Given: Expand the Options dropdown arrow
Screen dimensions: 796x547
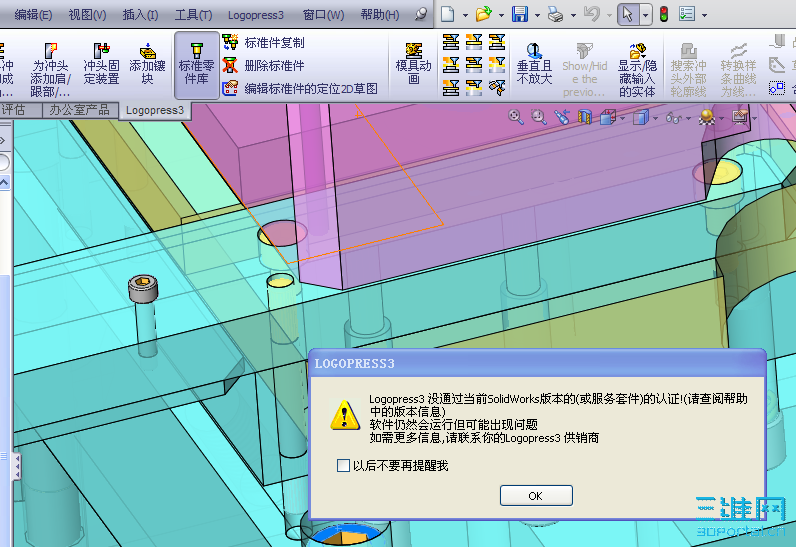Looking at the screenshot, I should tap(704, 15).
